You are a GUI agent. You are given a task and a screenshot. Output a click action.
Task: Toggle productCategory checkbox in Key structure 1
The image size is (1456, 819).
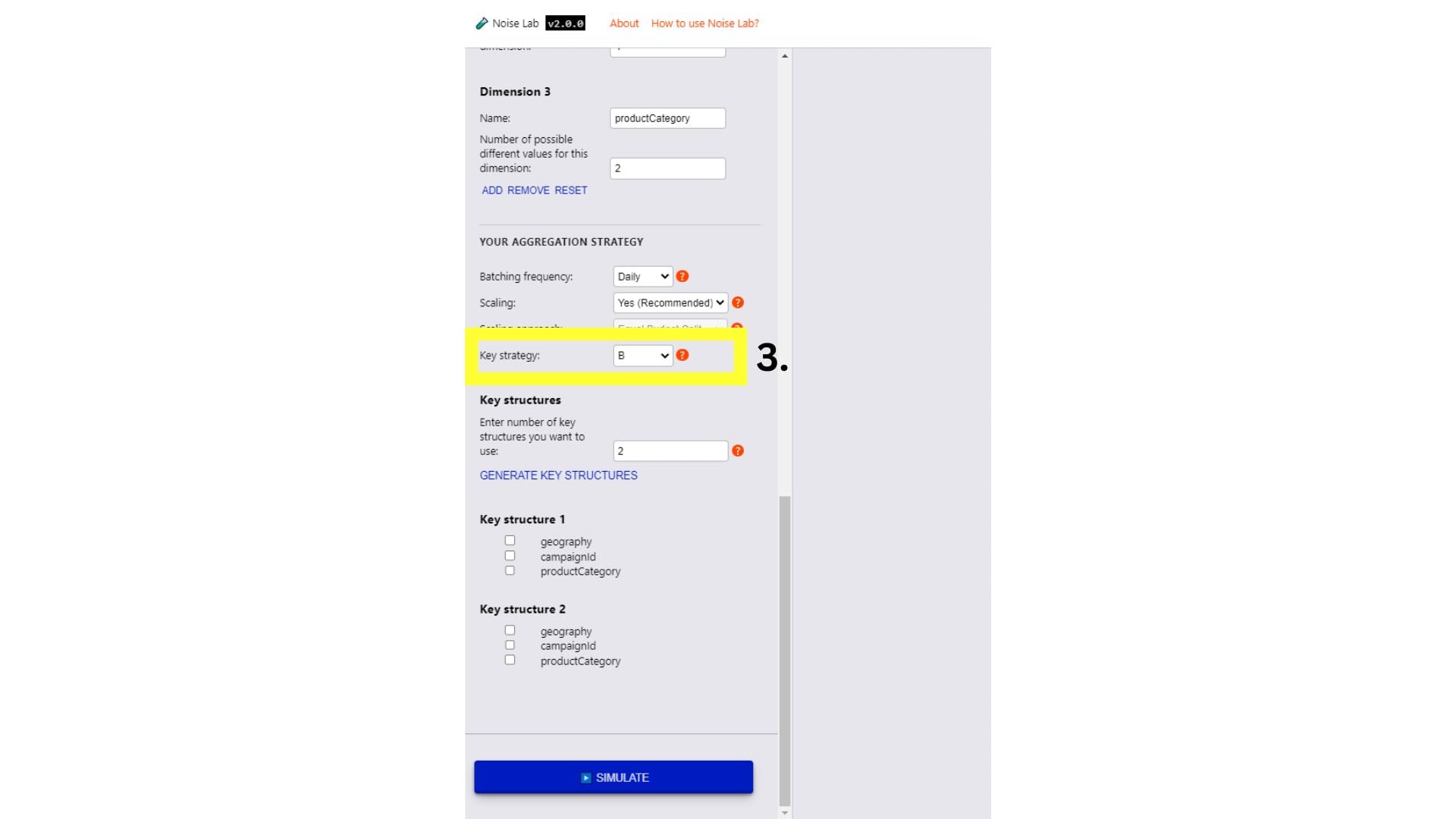point(509,570)
